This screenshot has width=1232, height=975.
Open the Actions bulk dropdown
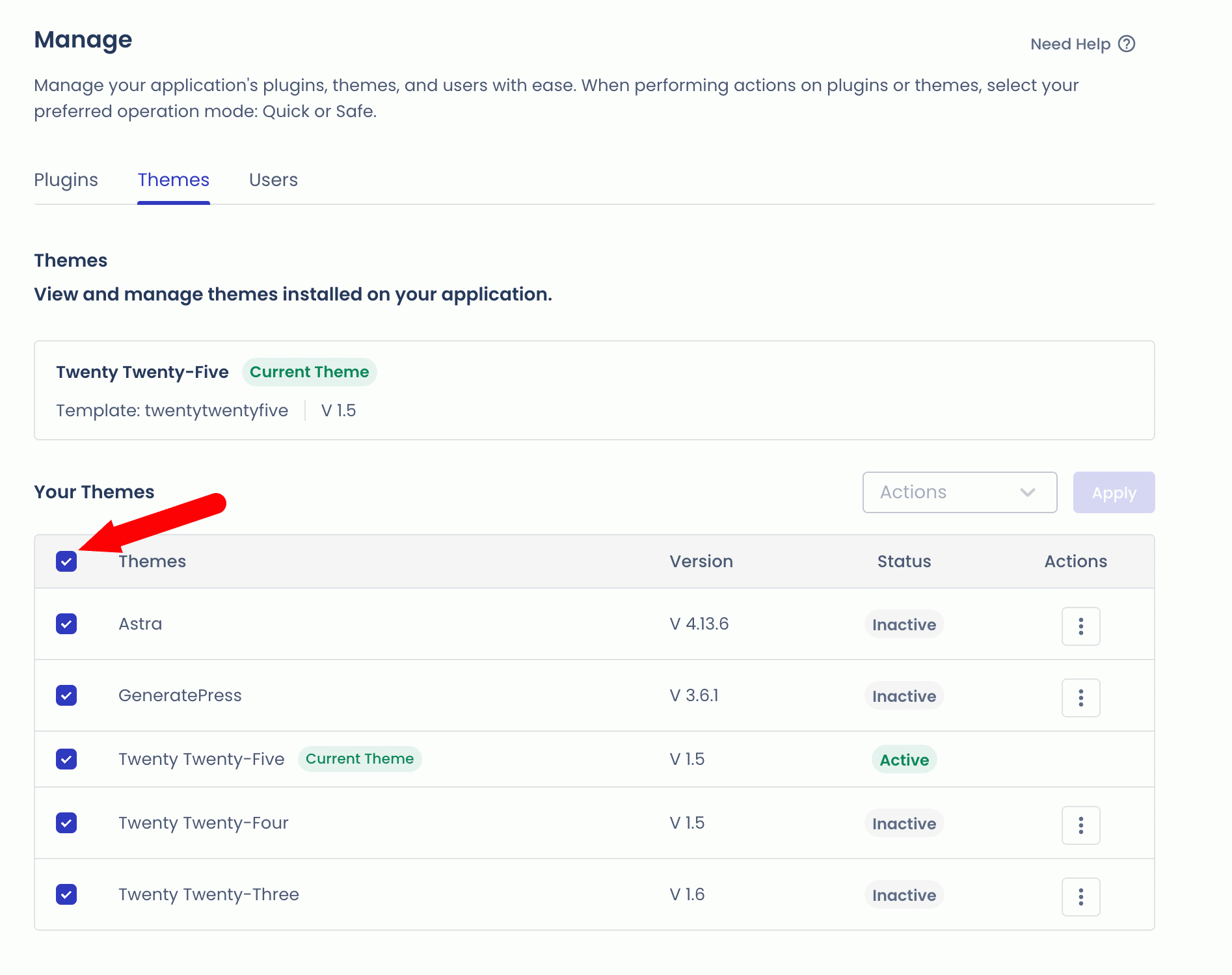click(959, 492)
